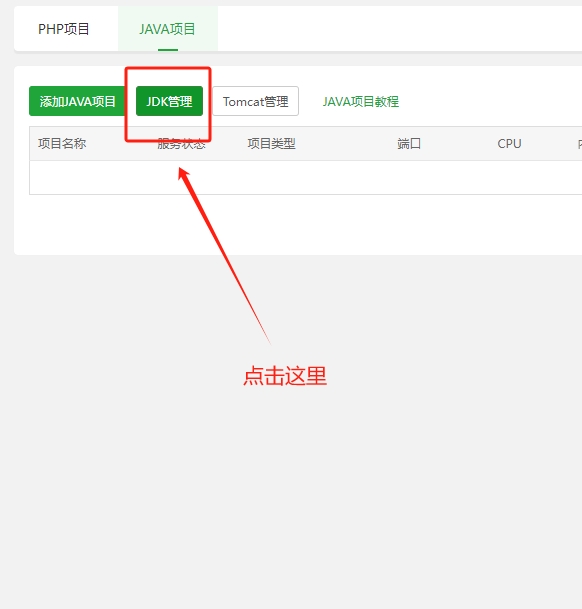Screen dimensions: 582x609
Task: Click the gray background below the 点击这里 text
Action: coord(291,497)
